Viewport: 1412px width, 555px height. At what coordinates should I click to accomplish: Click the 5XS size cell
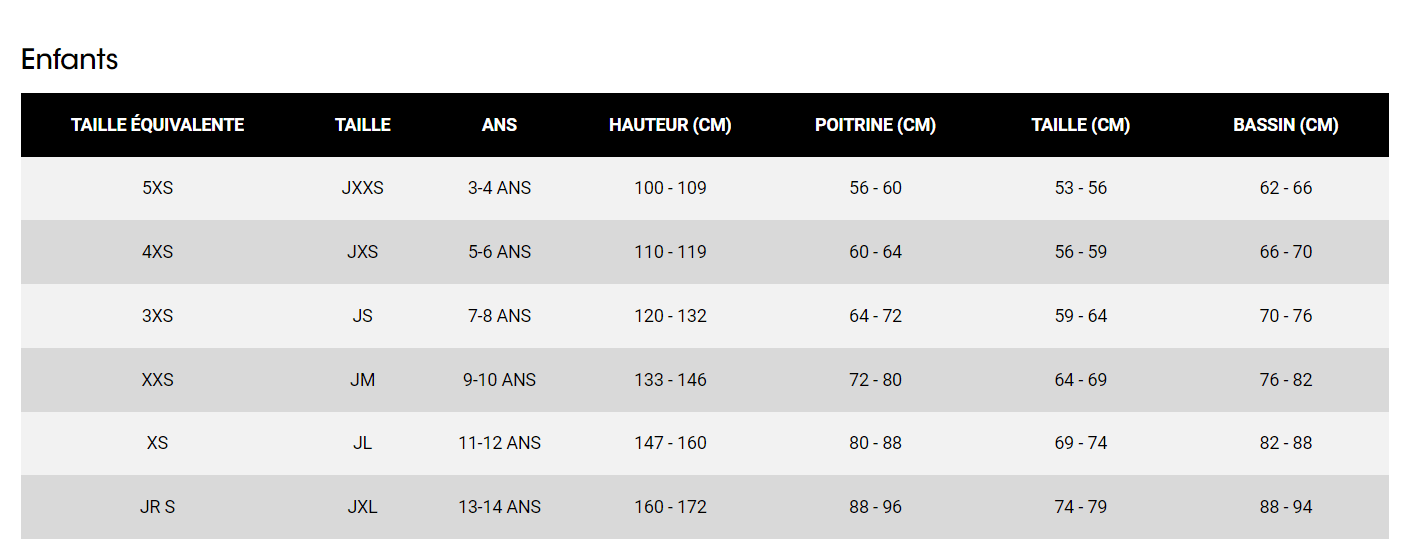pos(157,188)
